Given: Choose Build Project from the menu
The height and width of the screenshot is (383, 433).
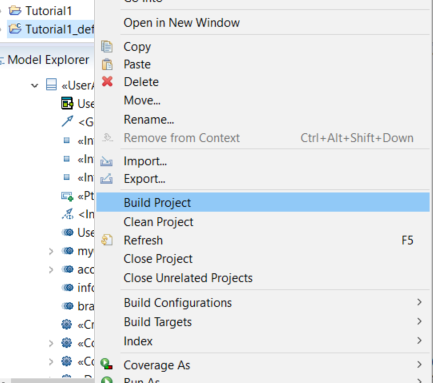Looking at the screenshot, I should pos(263,202).
